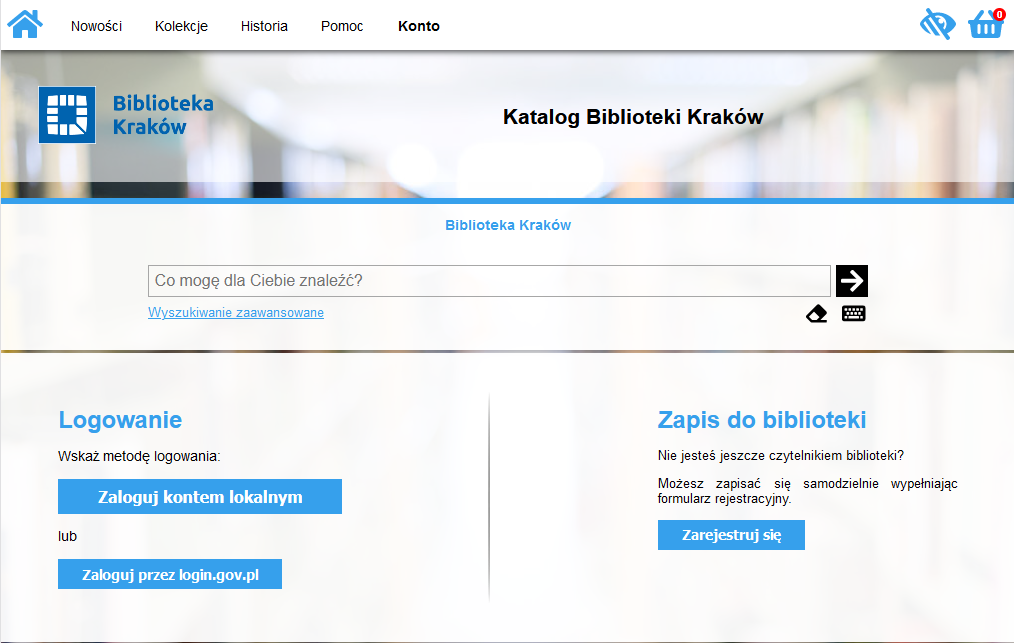Image resolution: width=1014 pixels, height=643 pixels.
Task: Click the Katalog Biblioteki Kraków title
Action: click(633, 117)
